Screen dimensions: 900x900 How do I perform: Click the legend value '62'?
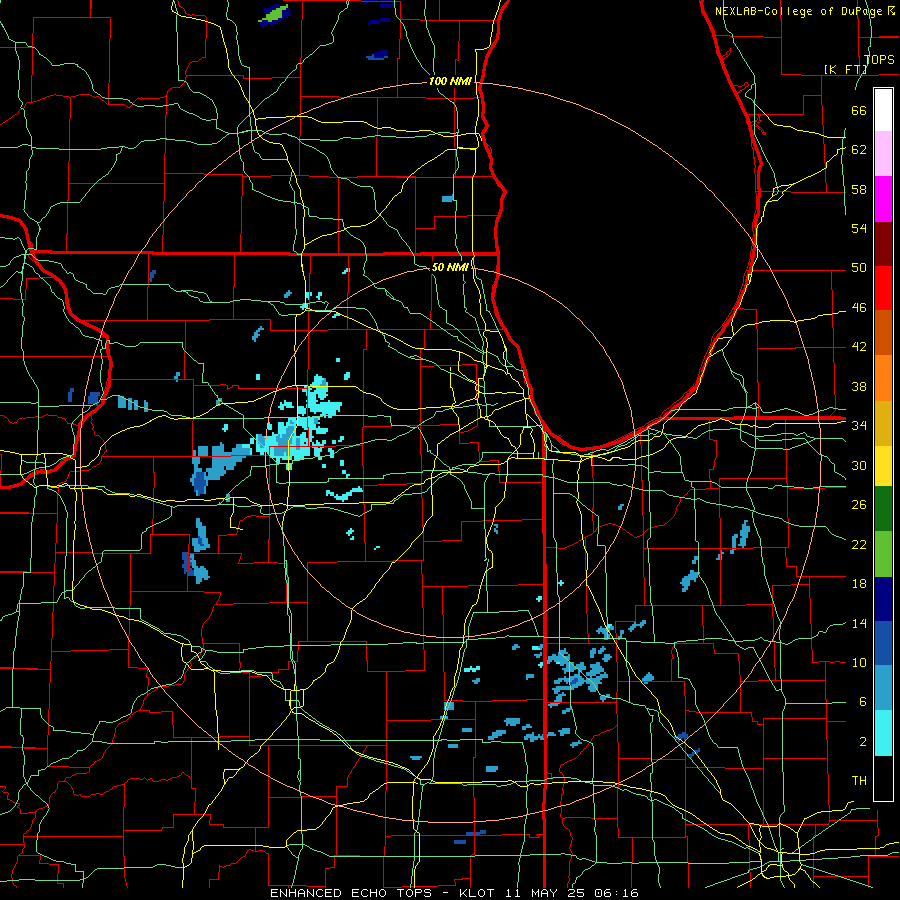coord(859,149)
